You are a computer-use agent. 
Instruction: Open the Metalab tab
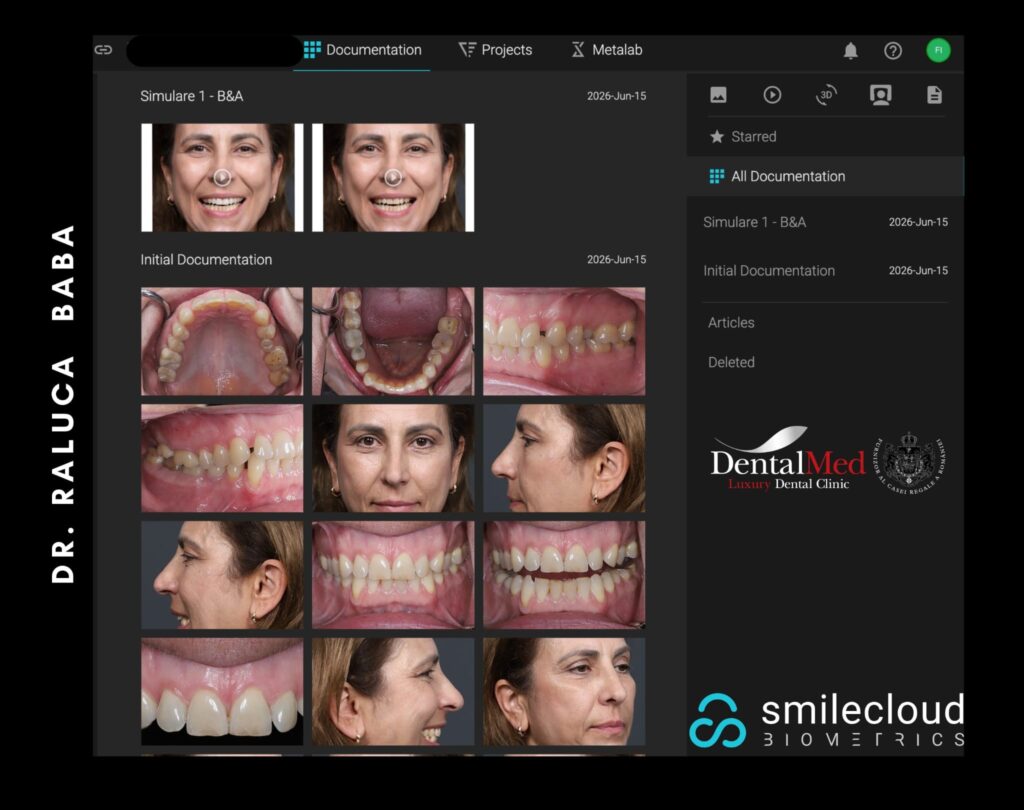click(x=607, y=50)
